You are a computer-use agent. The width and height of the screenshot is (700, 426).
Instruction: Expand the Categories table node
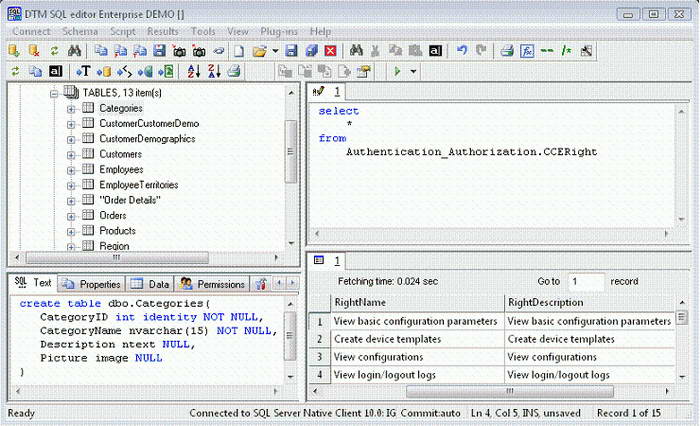(x=71, y=108)
